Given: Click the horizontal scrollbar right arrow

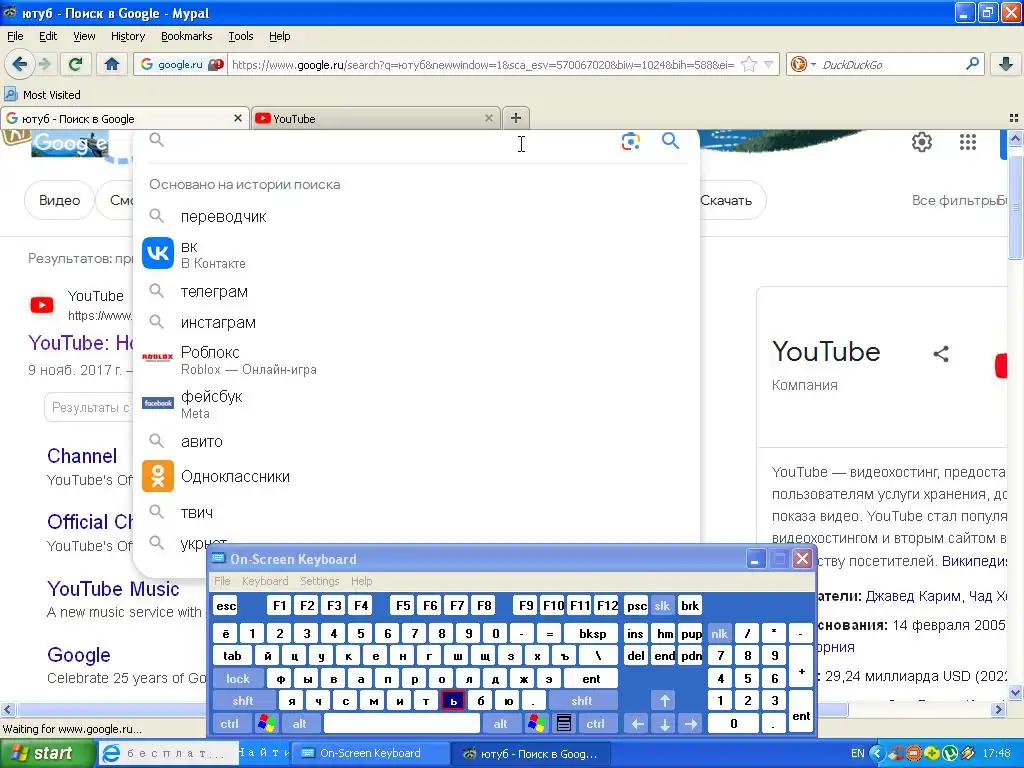Looking at the screenshot, I should pyautogui.click(x=999, y=709).
